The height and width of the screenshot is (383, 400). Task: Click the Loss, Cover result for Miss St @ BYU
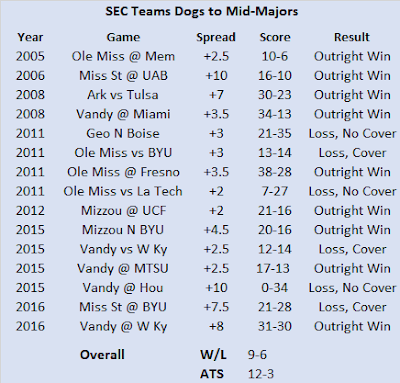point(352,307)
